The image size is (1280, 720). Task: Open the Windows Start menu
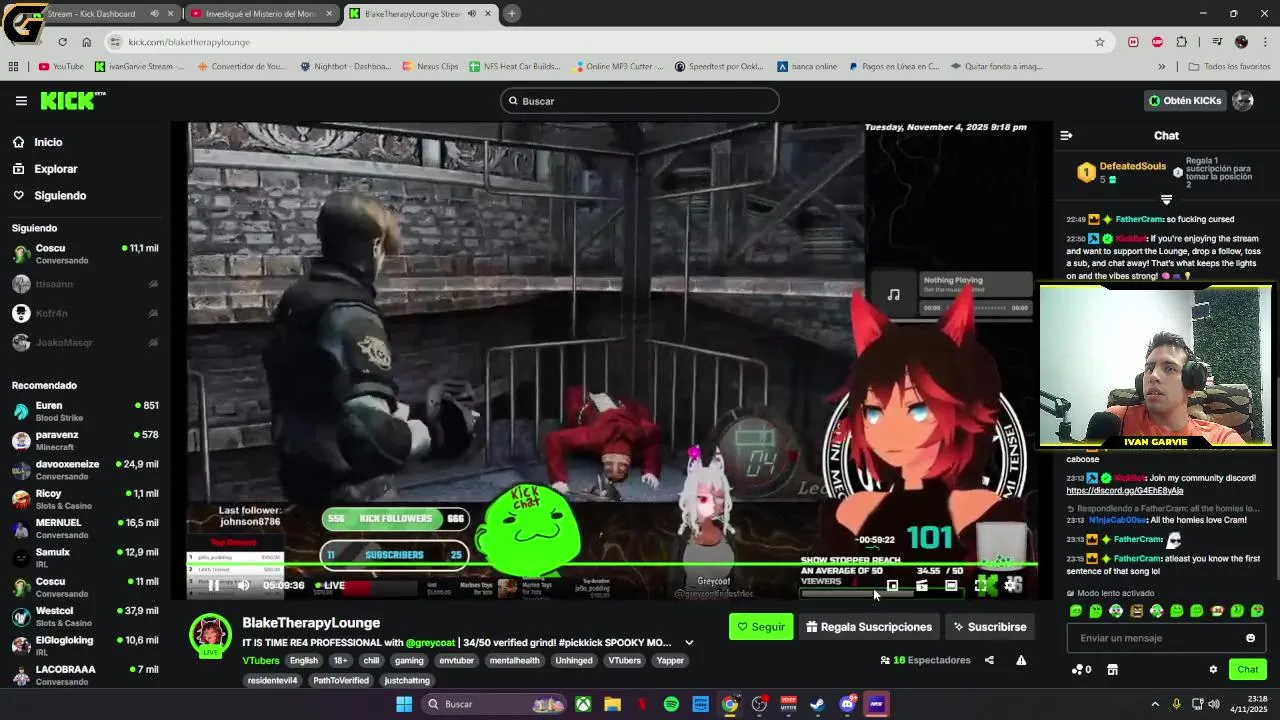[404, 704]
